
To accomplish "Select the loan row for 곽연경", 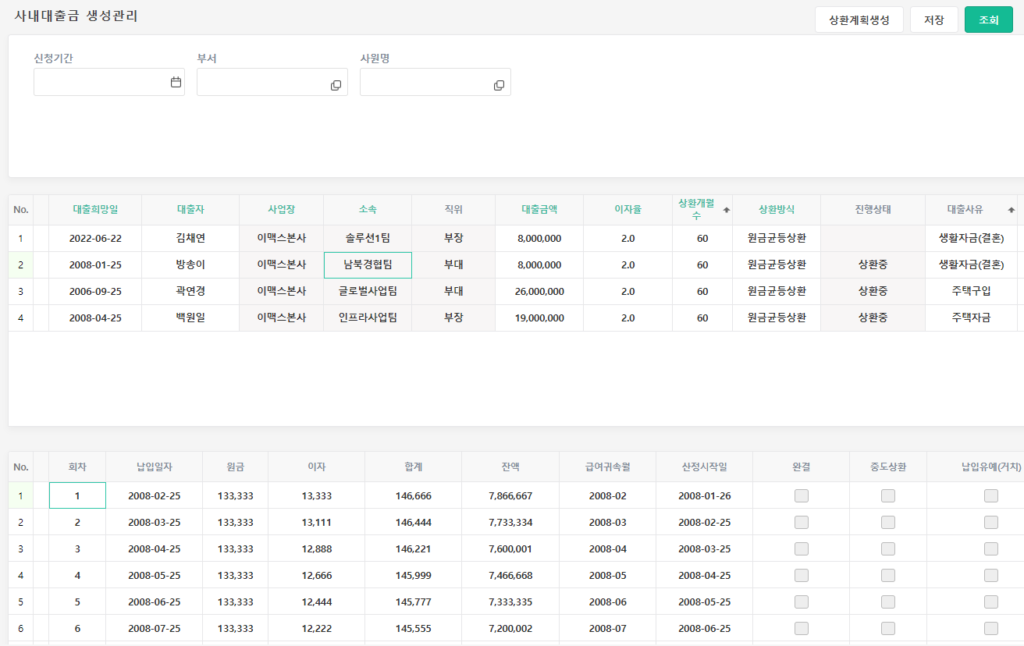I will click(190, 292).
